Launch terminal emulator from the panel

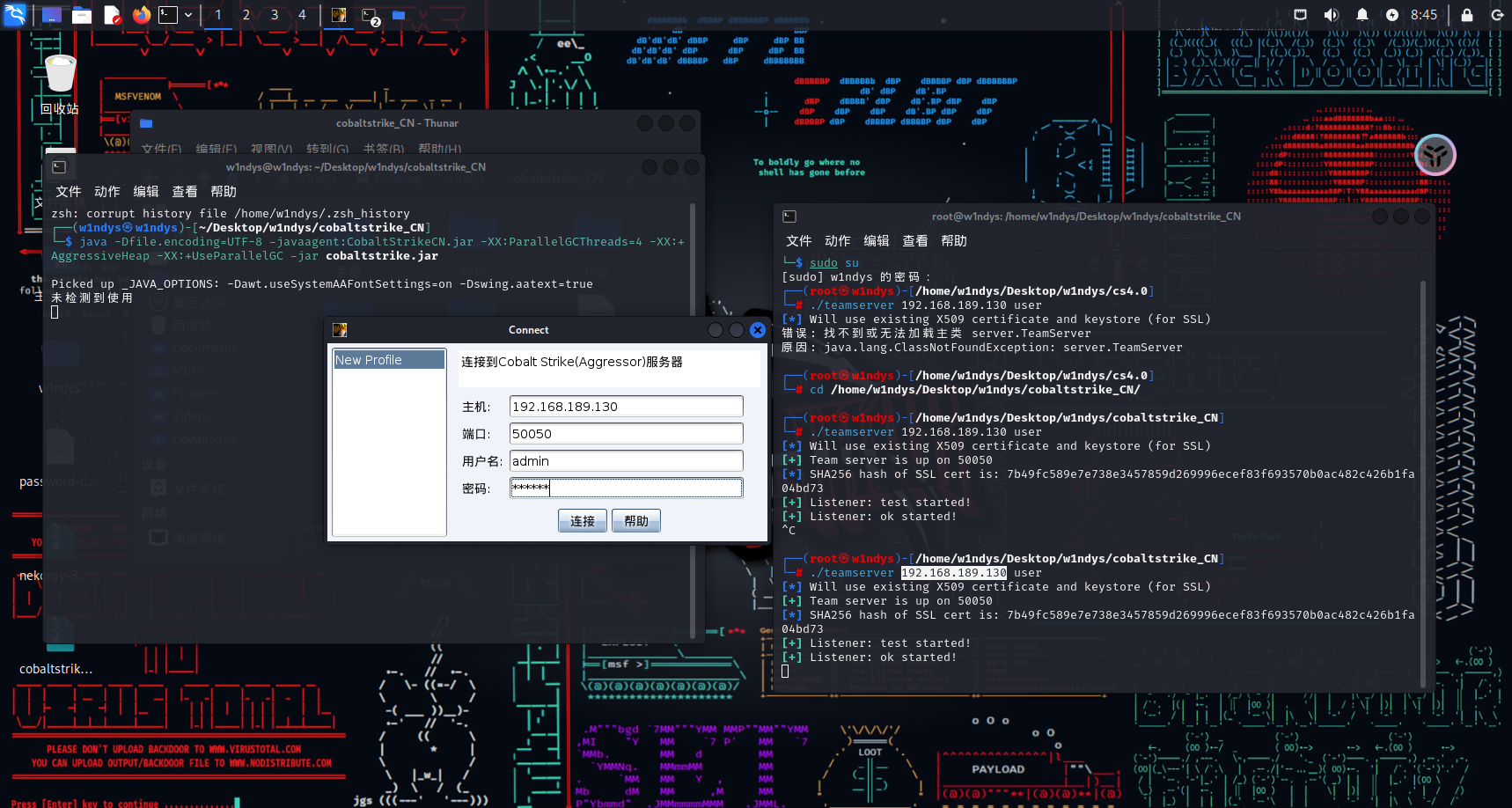[167, 15]
